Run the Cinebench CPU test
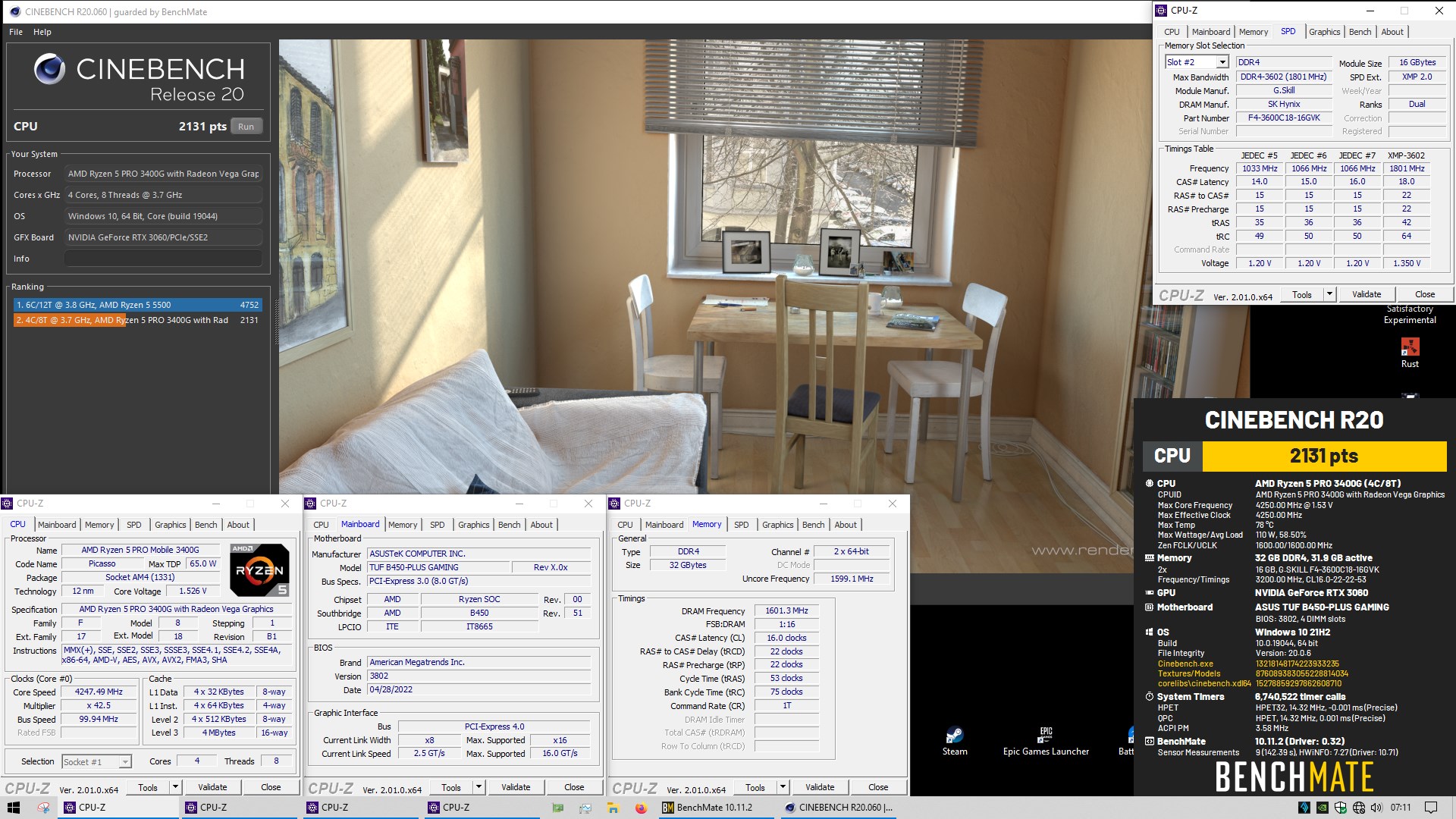 pos(246,127)
